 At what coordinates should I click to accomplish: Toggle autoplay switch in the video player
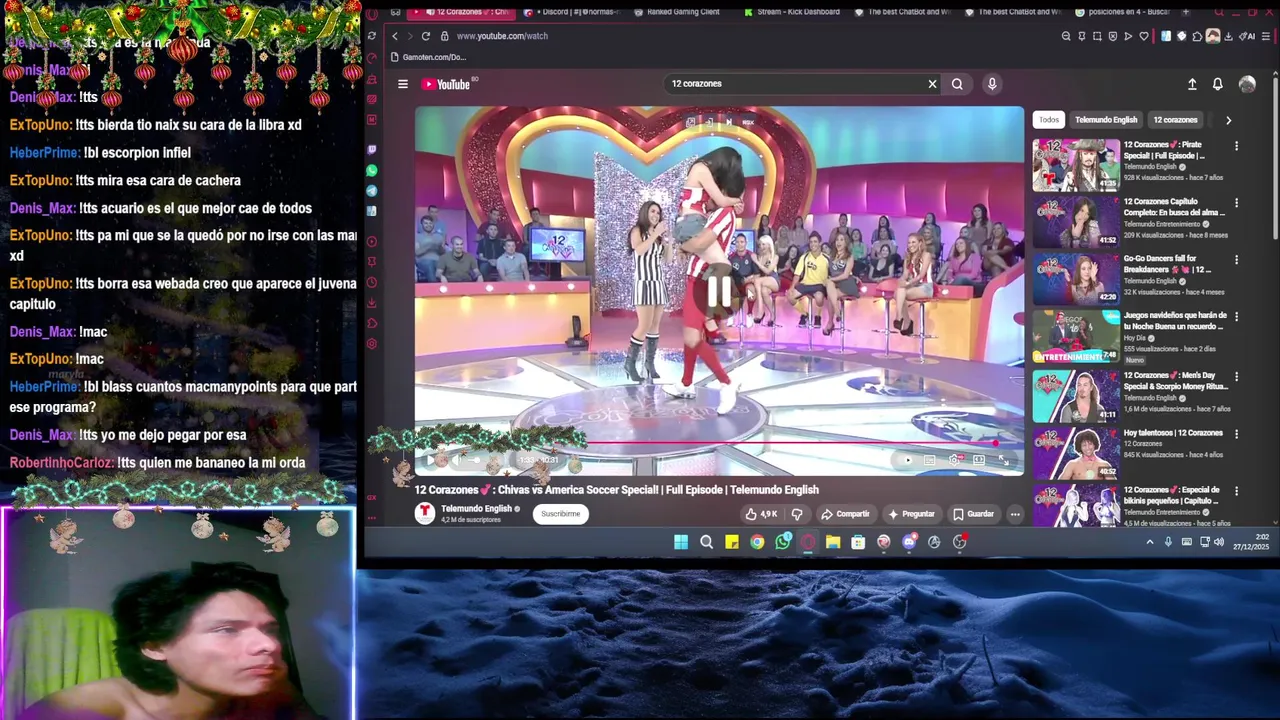click(x=904, y=460)
